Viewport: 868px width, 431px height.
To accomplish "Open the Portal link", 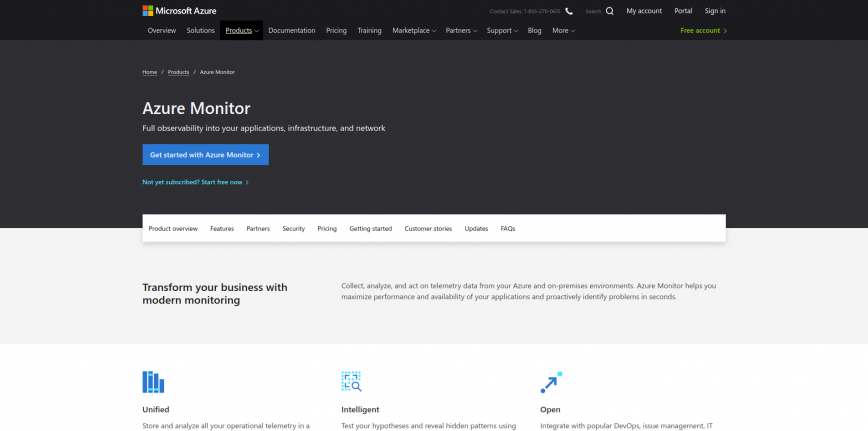I will [683, 11].
